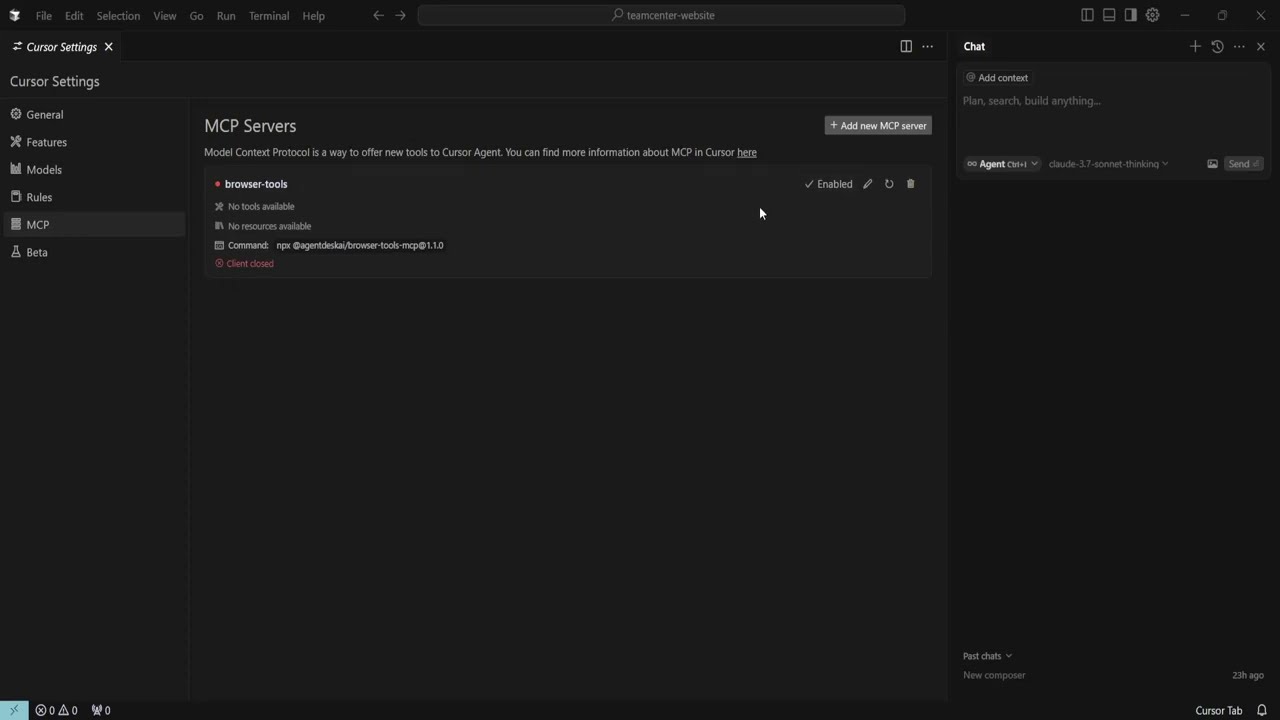This screenshot has width=1280, height=720.
Task: Attach an image using the picture icon
Action: pos(1212,164)
